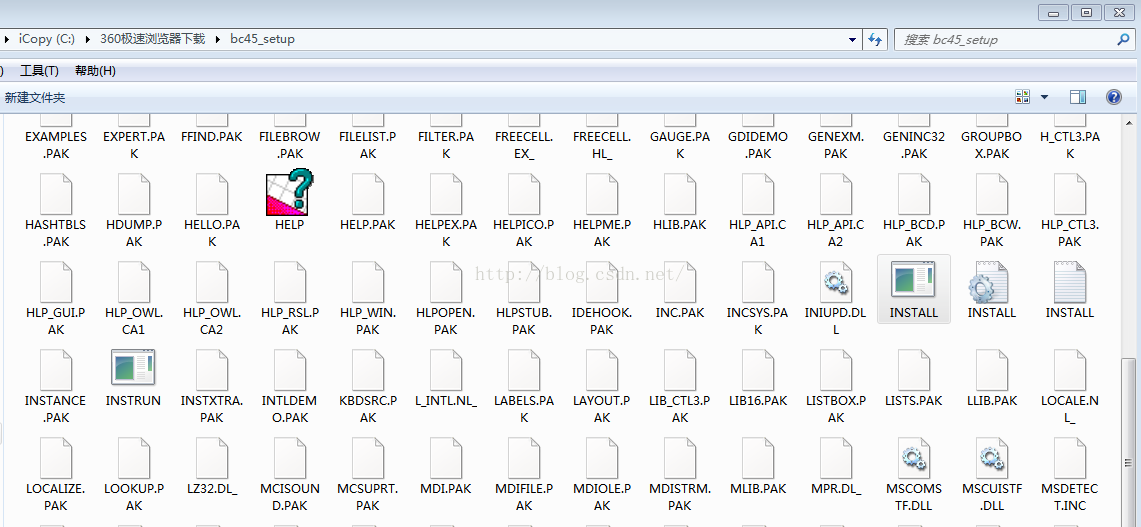Toggle the preview pane button
Screen dimensions: 1141x527
(1078, 97)
